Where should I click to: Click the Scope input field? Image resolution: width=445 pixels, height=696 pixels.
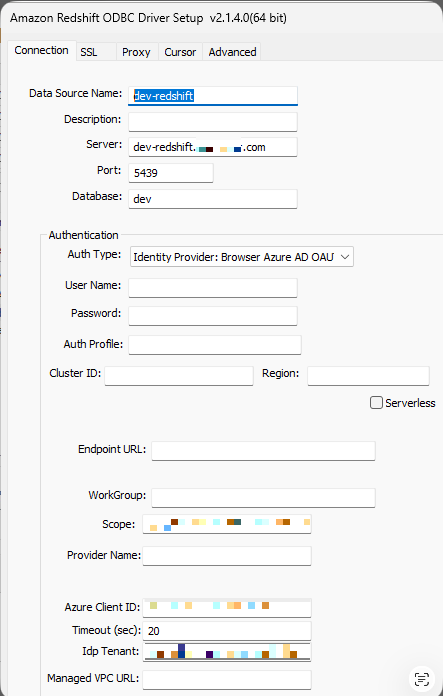[x=227, y=524]
